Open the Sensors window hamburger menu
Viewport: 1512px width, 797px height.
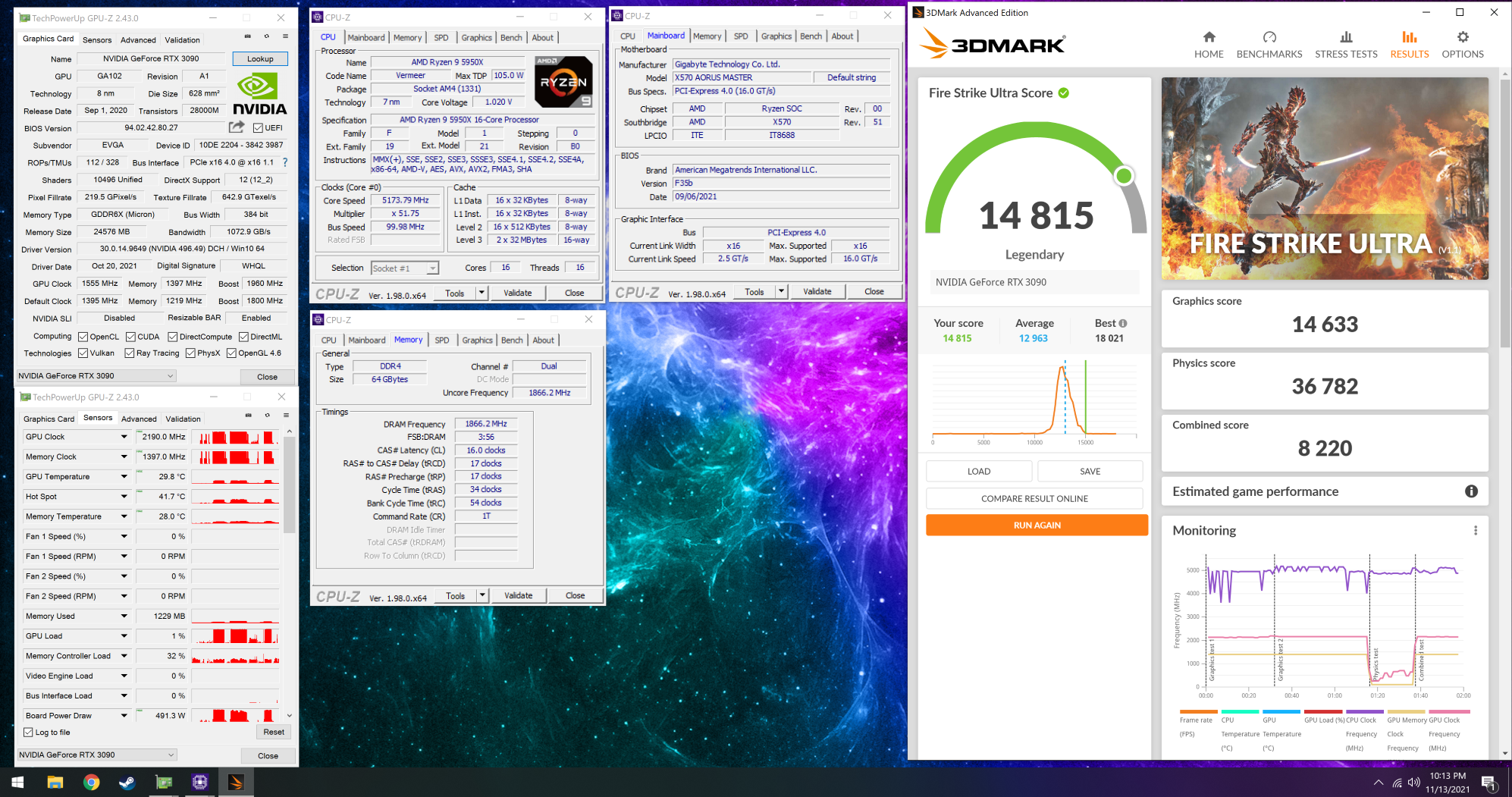click(x=286, y=415)
